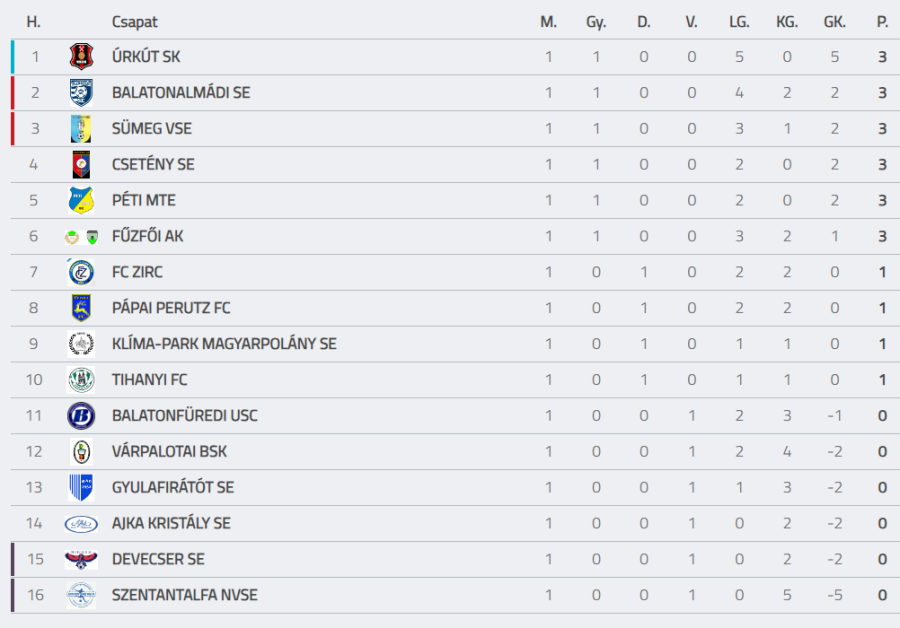Click the Gyulafirátót SE striped crest

pyautogui.click(x=81, y=487)
